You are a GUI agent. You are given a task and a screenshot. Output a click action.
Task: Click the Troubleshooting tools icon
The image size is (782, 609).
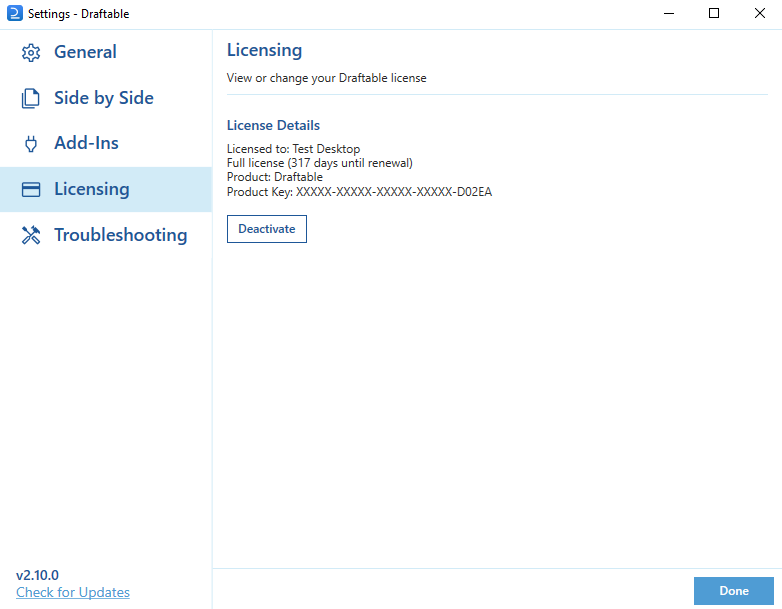click(x=31, y=235)
